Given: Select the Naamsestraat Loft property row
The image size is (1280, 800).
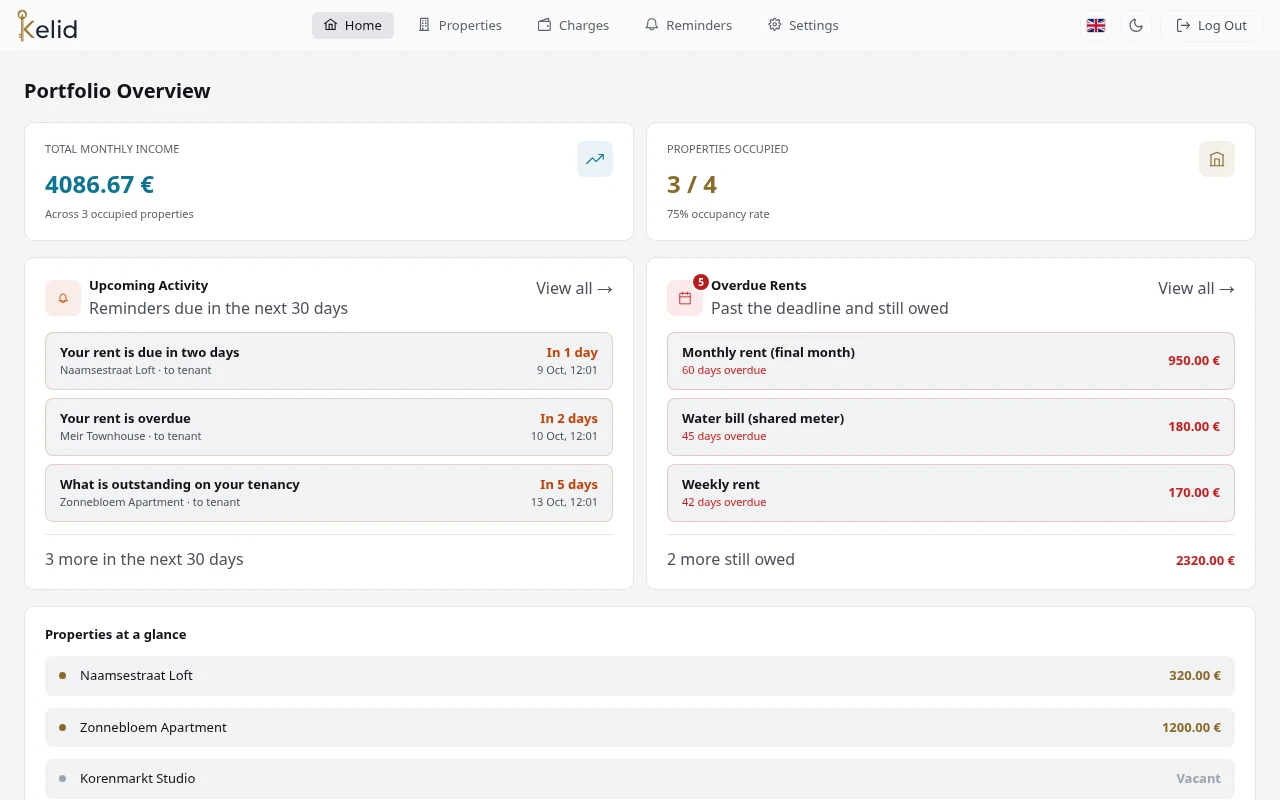Looking at the screenshot, I should (x=640, y=676).
